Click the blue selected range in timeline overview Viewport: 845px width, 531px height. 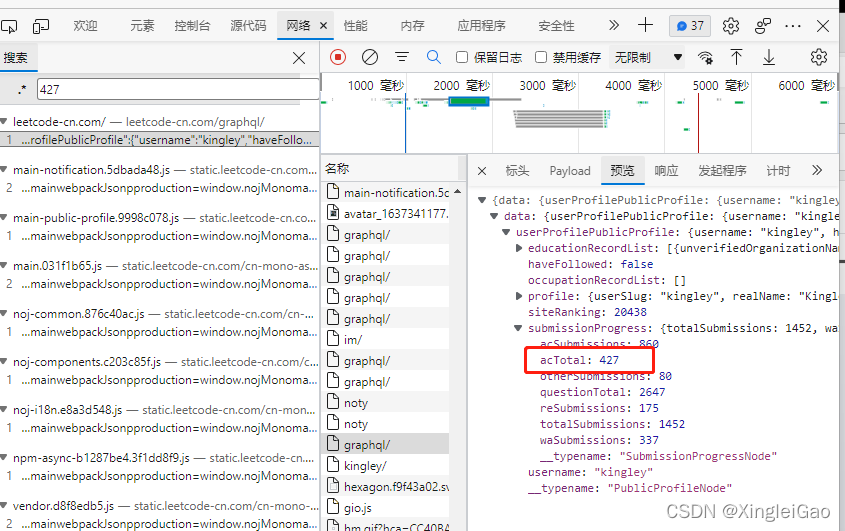click(468, 101)
